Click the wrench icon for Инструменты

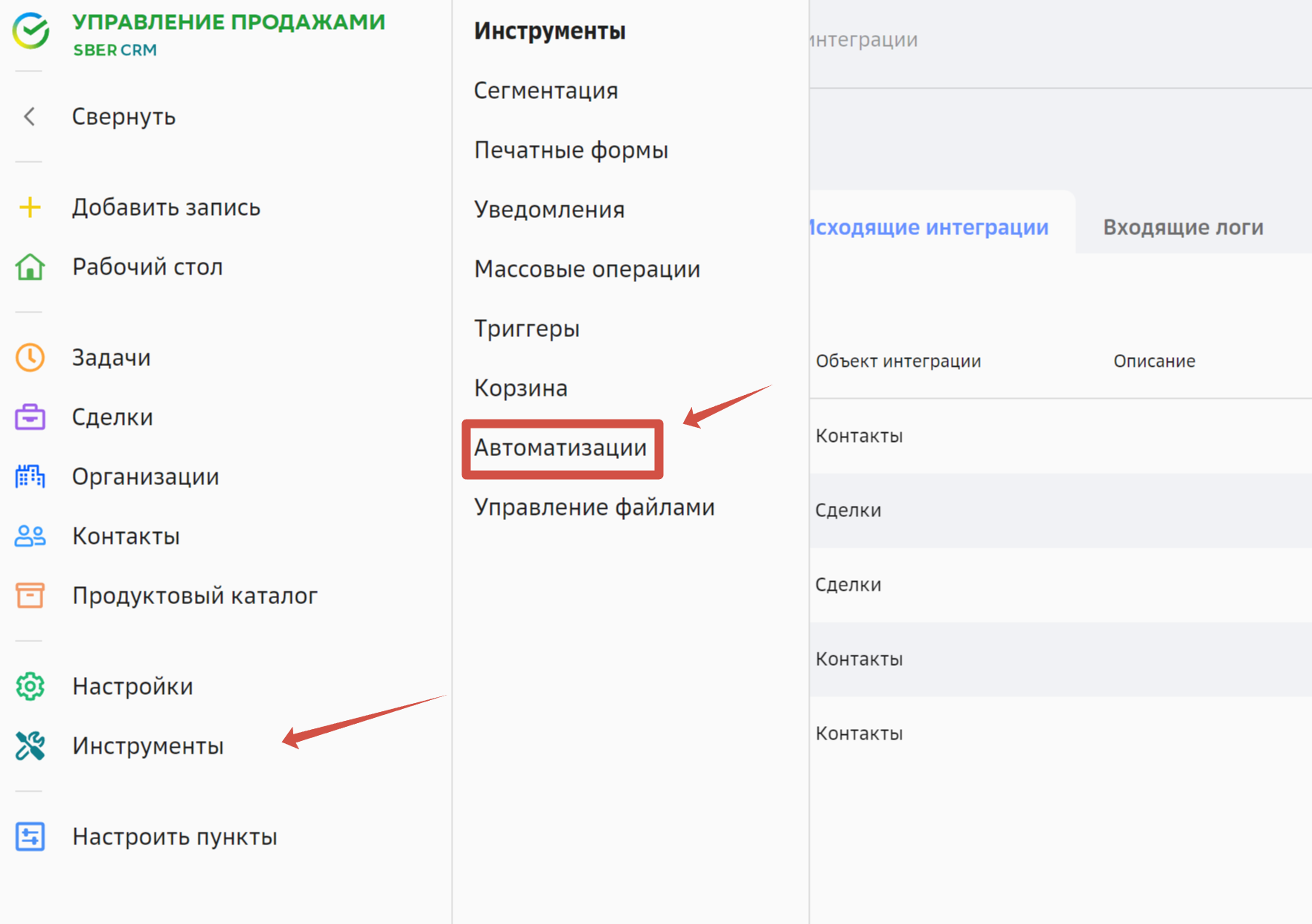(x=30, y=745)
